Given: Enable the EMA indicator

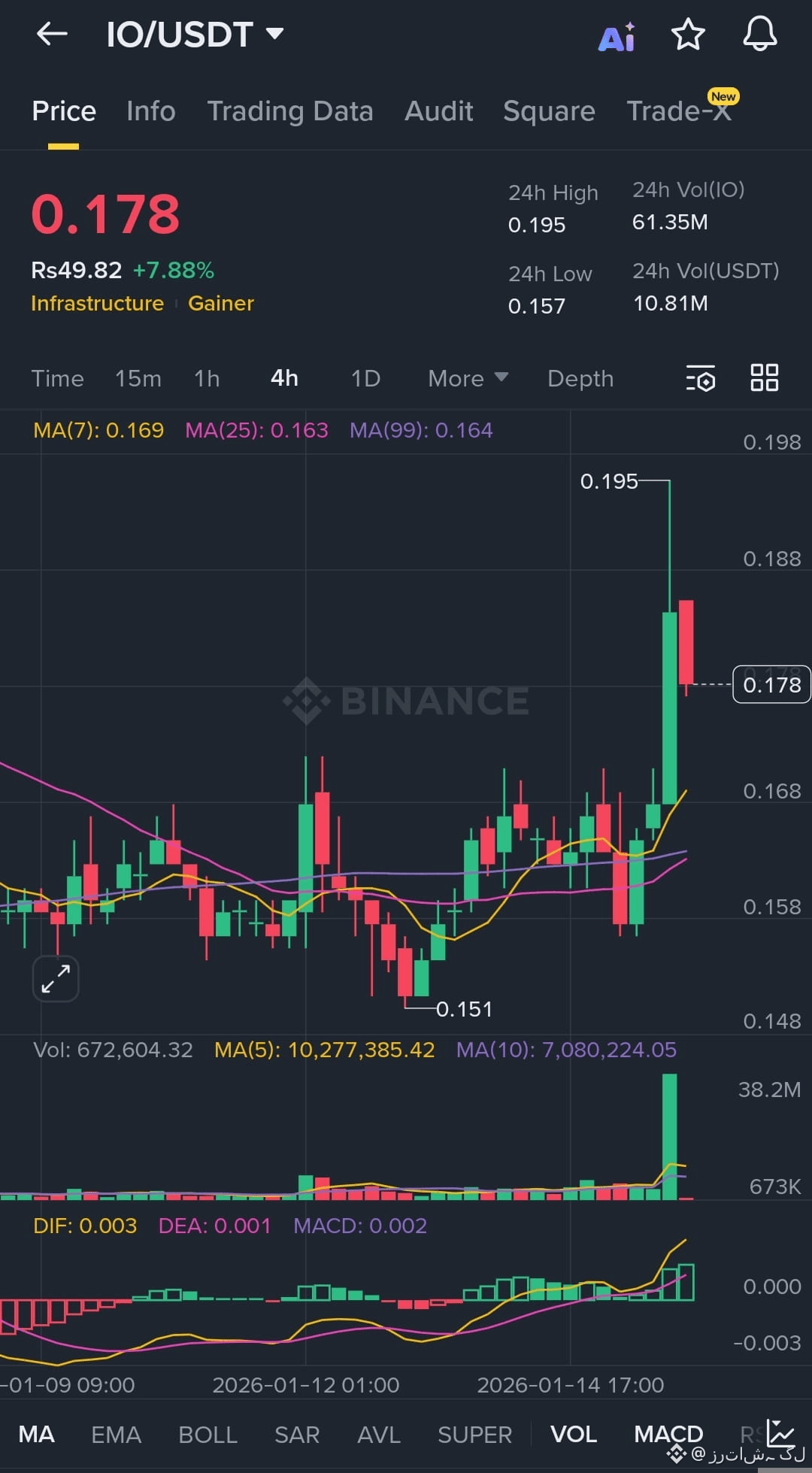Looking at the screenshot, I should [116, 1434].
